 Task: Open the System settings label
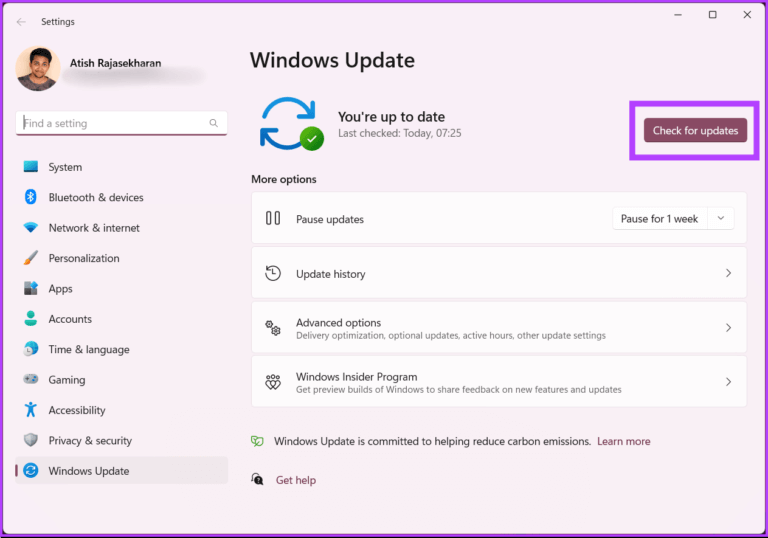[x=65, y=167]
